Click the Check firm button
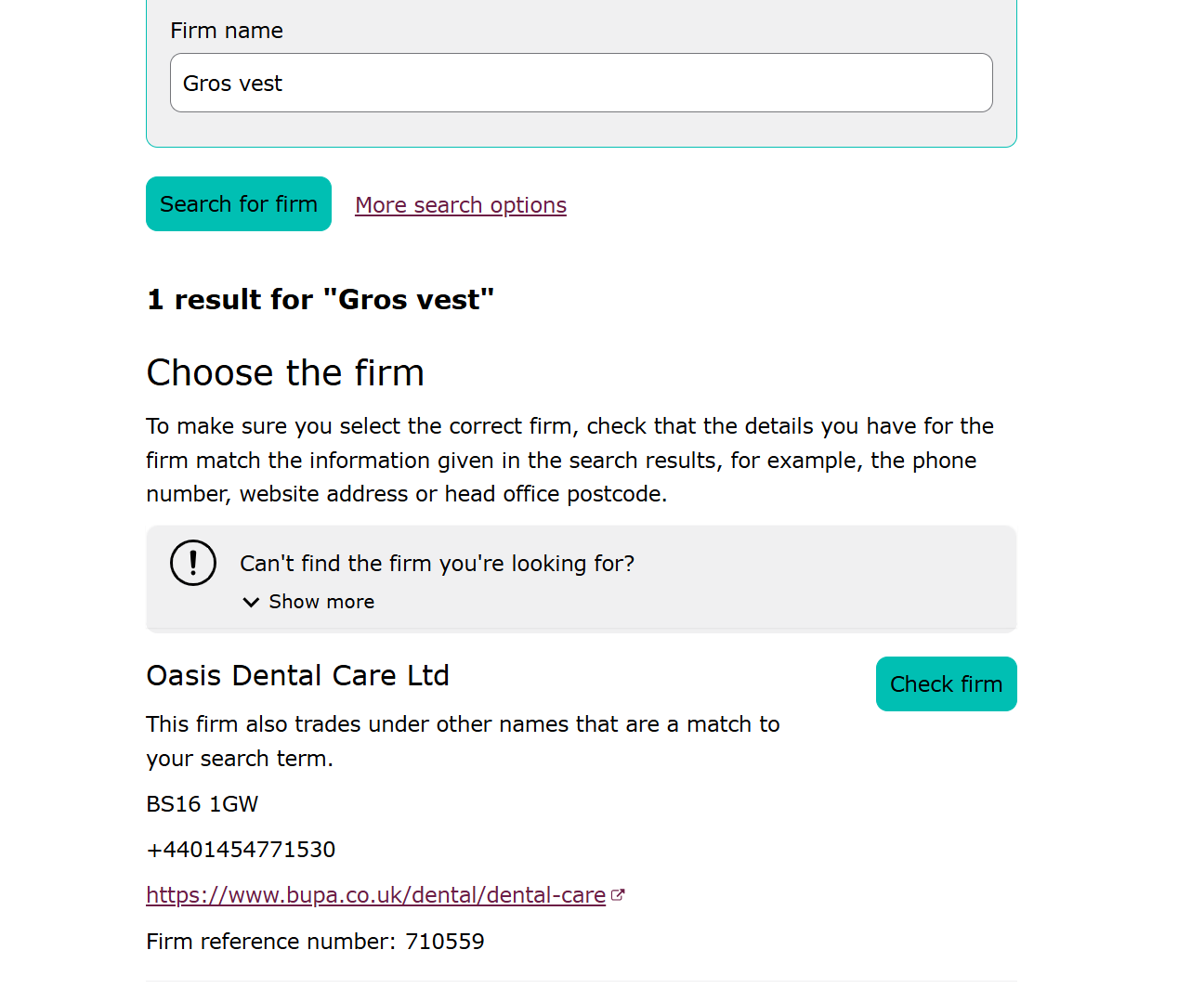This screenshot has width=1204, height=1002. (946, 683)
